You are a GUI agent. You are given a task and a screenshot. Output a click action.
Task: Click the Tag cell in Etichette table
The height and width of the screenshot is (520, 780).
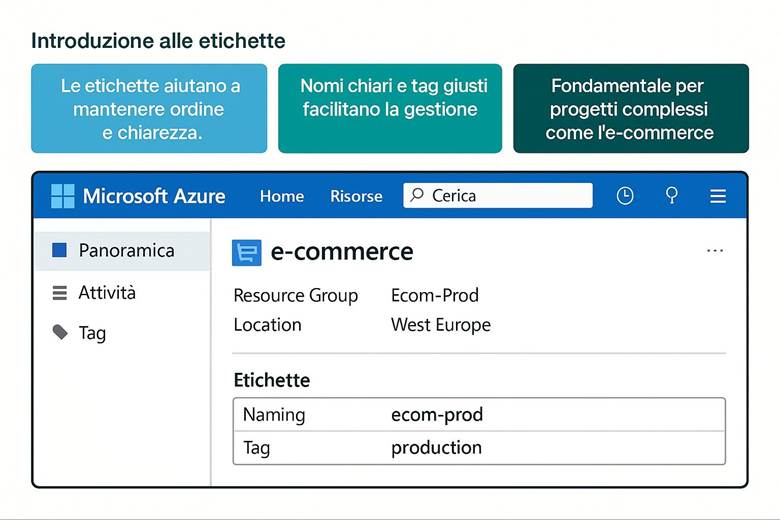coord(257,448)
